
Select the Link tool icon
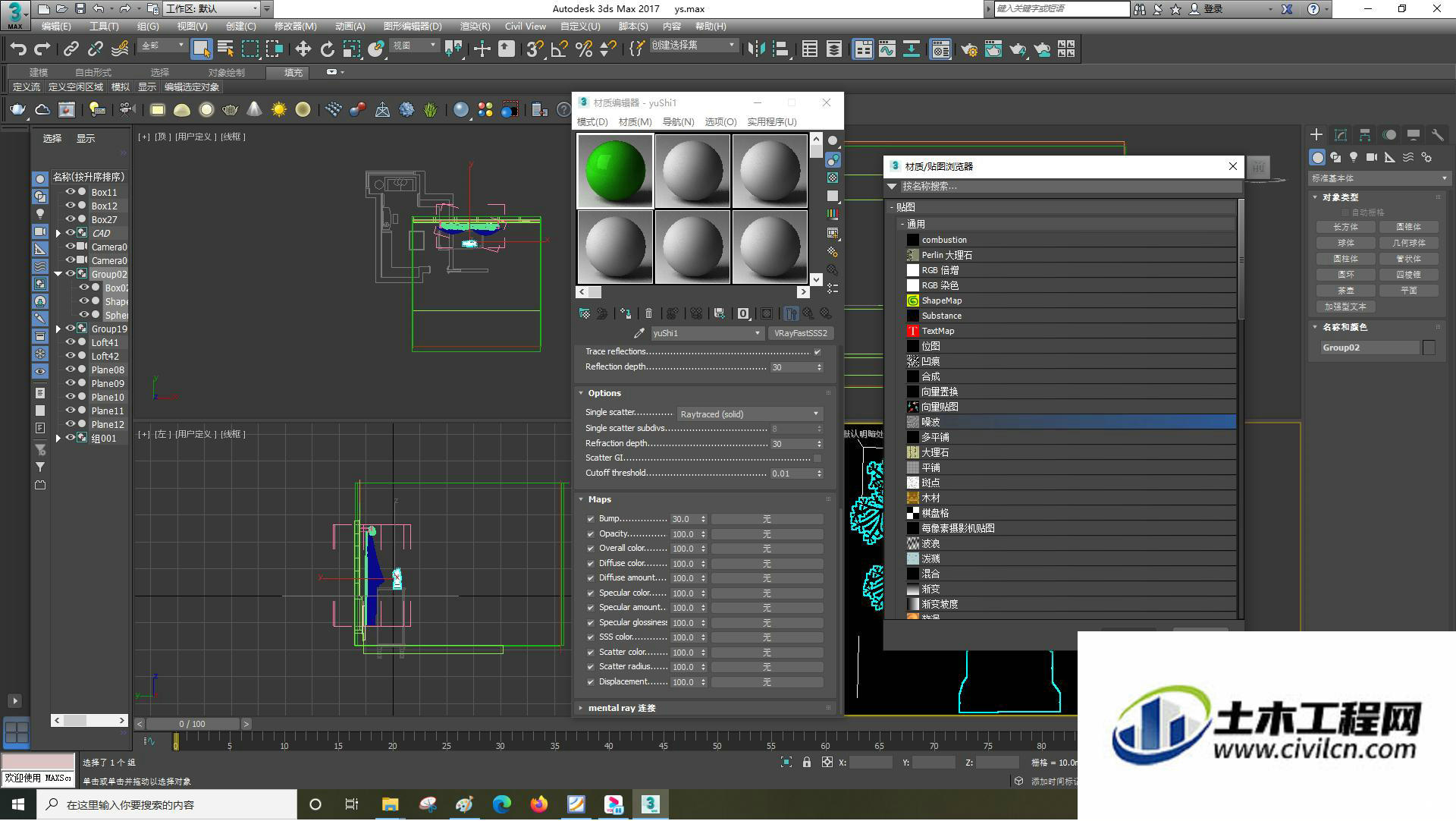click(x=71, y=49)
